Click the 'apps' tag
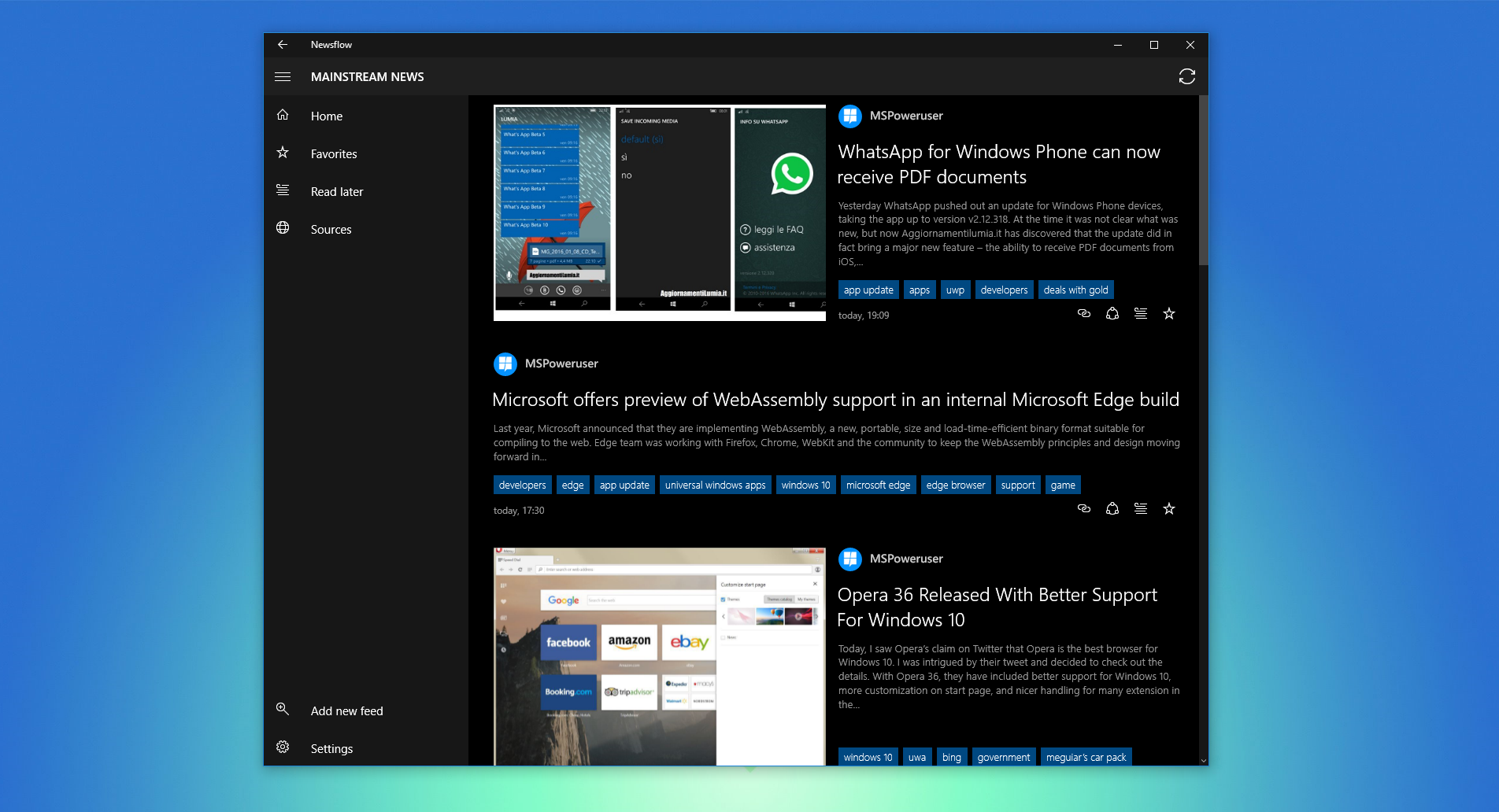 click(x=920, y=290)
